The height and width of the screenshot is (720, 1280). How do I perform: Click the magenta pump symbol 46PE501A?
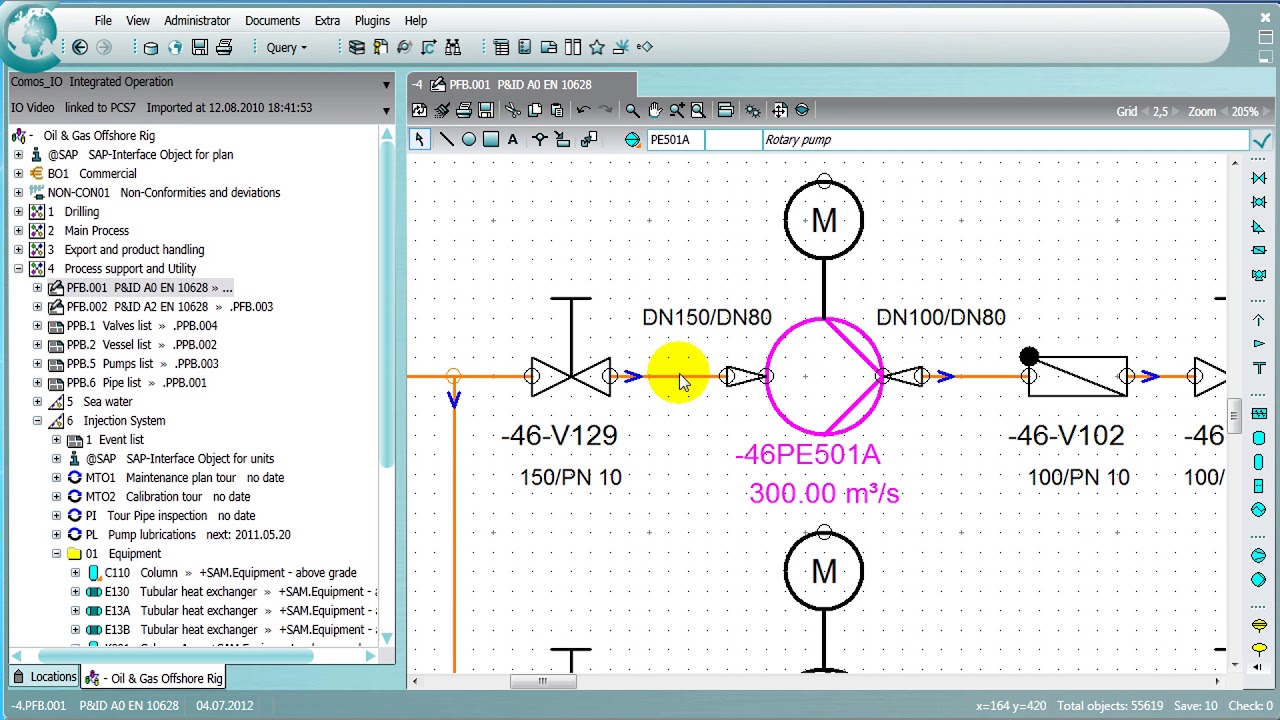tap(824, 376)
